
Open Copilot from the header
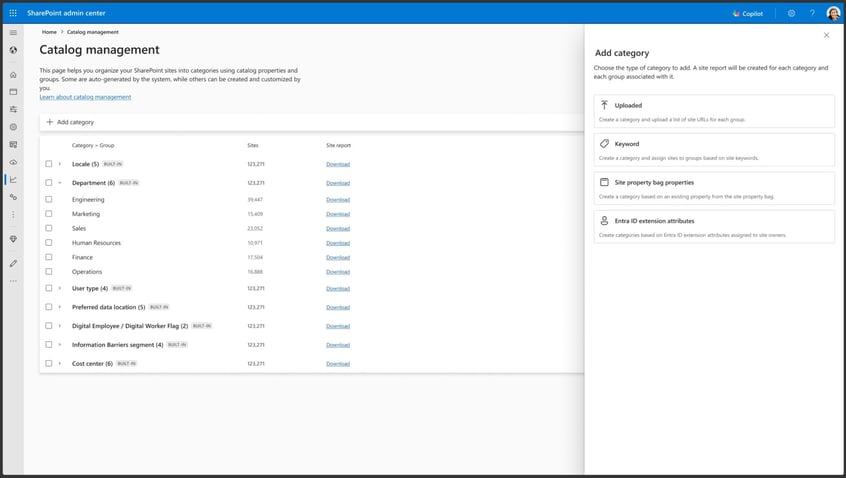click(748, 13)
